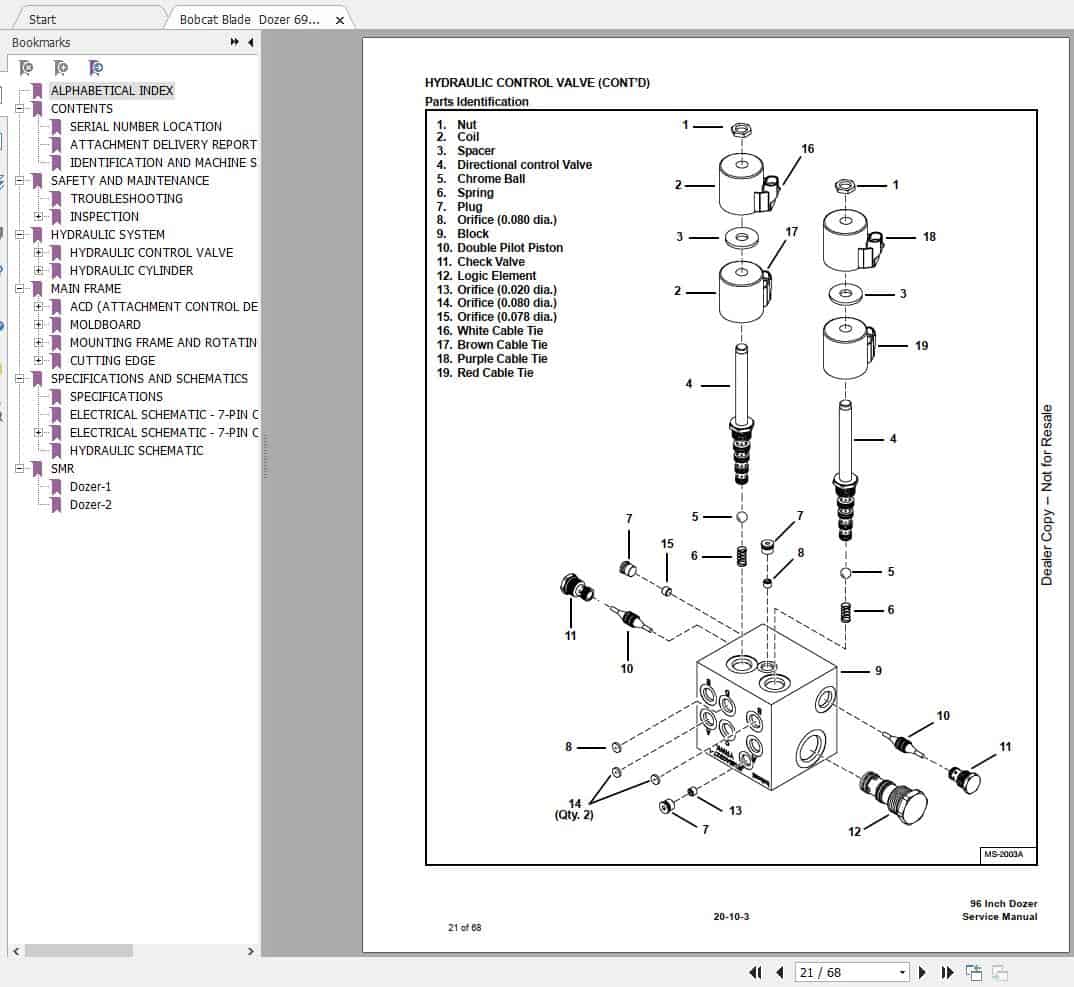Go to the first page of the document
Screen dimensions: 1074x987
pos(757,971)
